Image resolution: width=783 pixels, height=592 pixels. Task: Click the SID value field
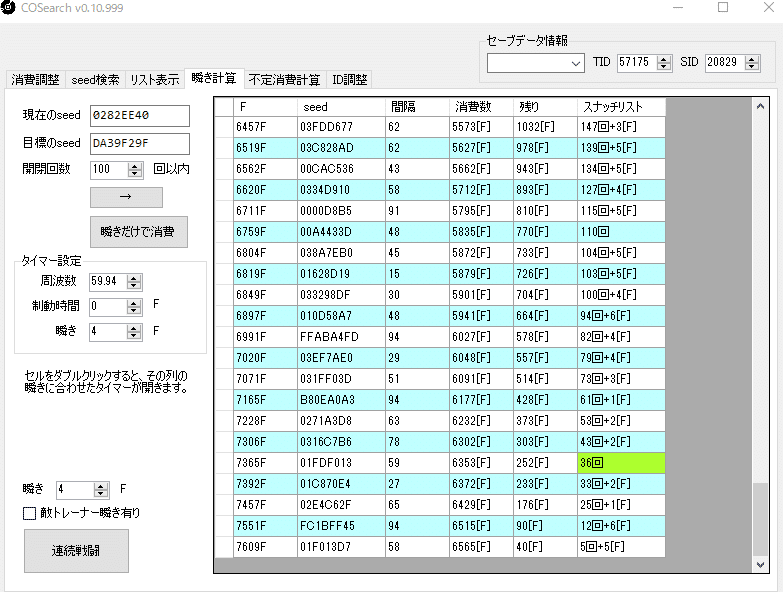[x=725, y=62]
